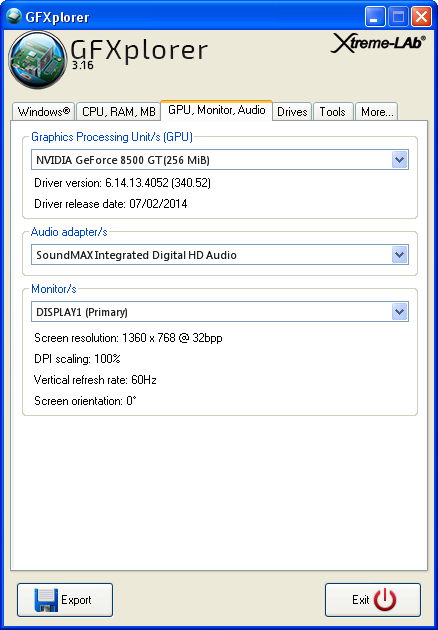Click Screen resolution 1360 x 768 text
The width and height of the screenshot is (438, 630).
128,338
